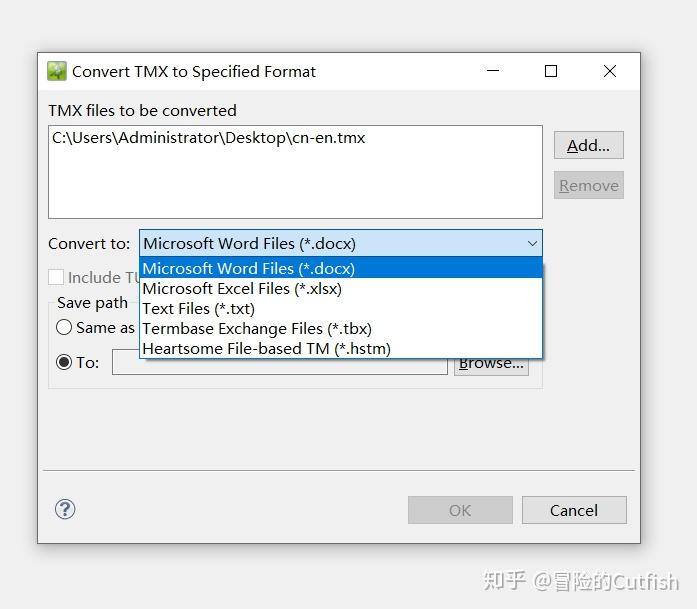
Task: Select the To: radio button
Action: tap(65, 362)
